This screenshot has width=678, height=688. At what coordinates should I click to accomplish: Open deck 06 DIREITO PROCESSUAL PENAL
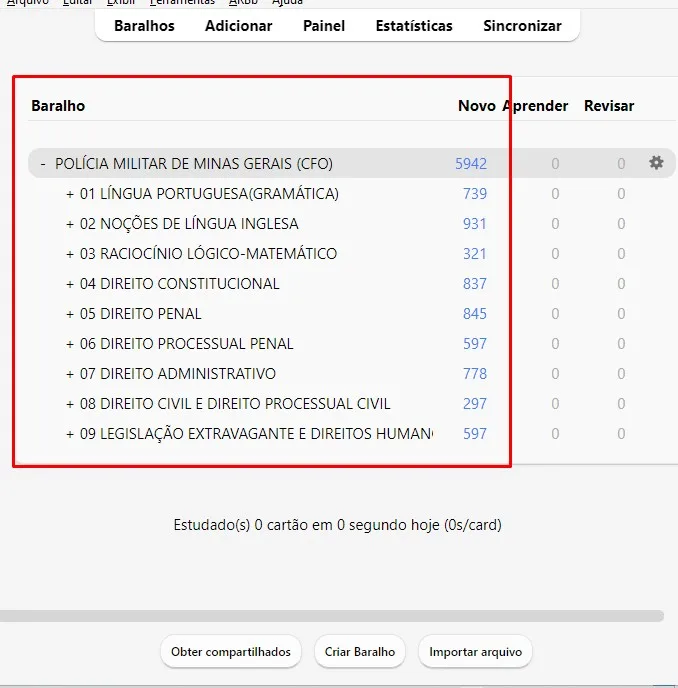point(187,344)
